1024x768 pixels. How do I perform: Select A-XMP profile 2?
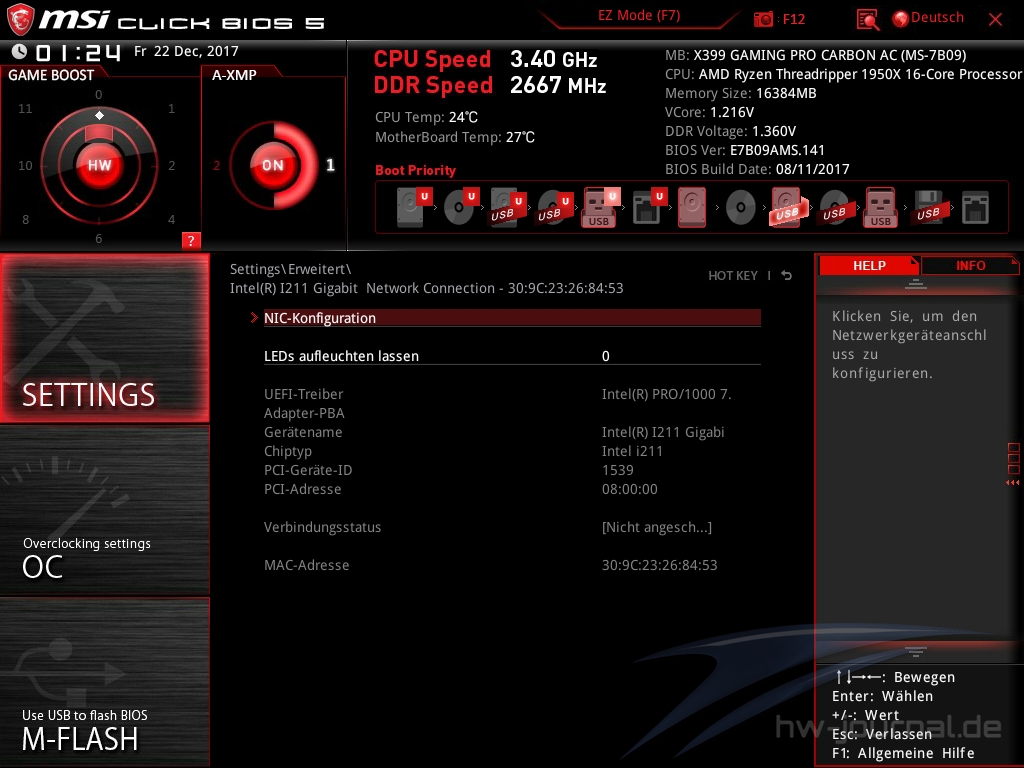(216, 166)
